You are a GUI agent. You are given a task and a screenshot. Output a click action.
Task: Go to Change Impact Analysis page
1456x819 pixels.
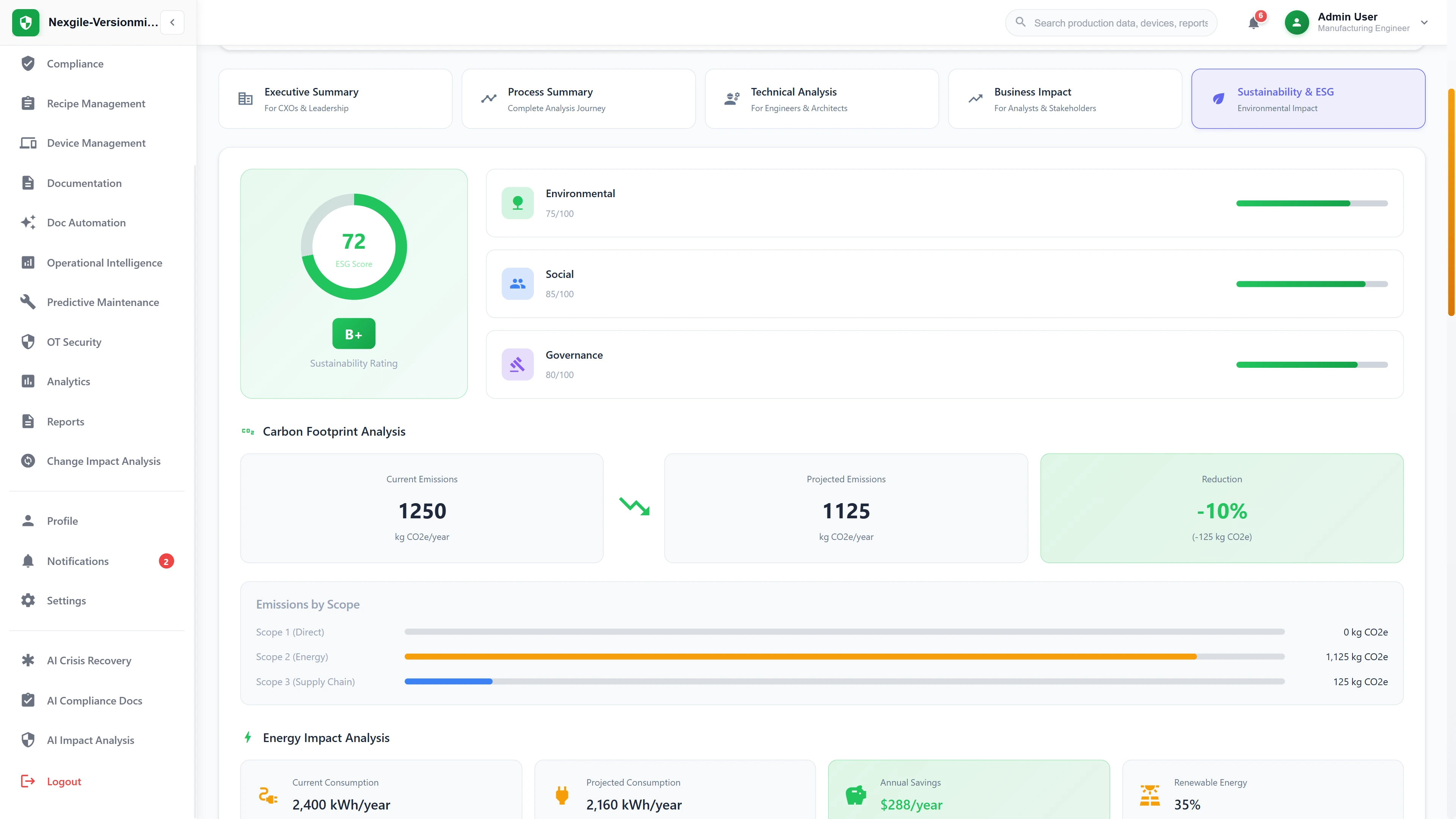(x=104, y=461)
